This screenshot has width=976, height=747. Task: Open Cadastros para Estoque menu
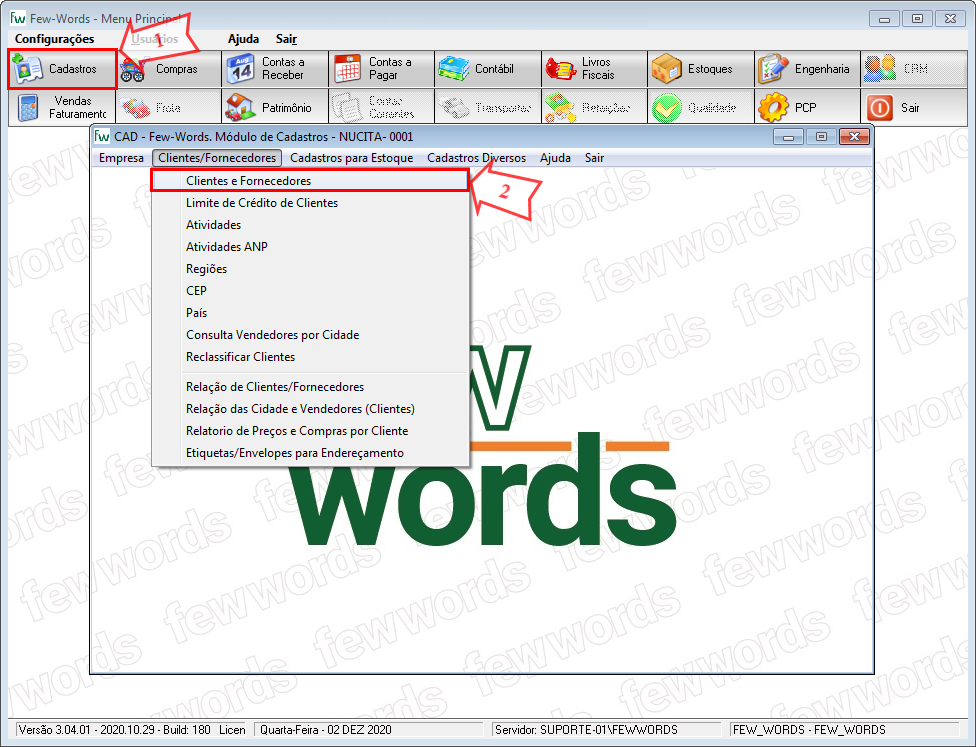point(352,158)
